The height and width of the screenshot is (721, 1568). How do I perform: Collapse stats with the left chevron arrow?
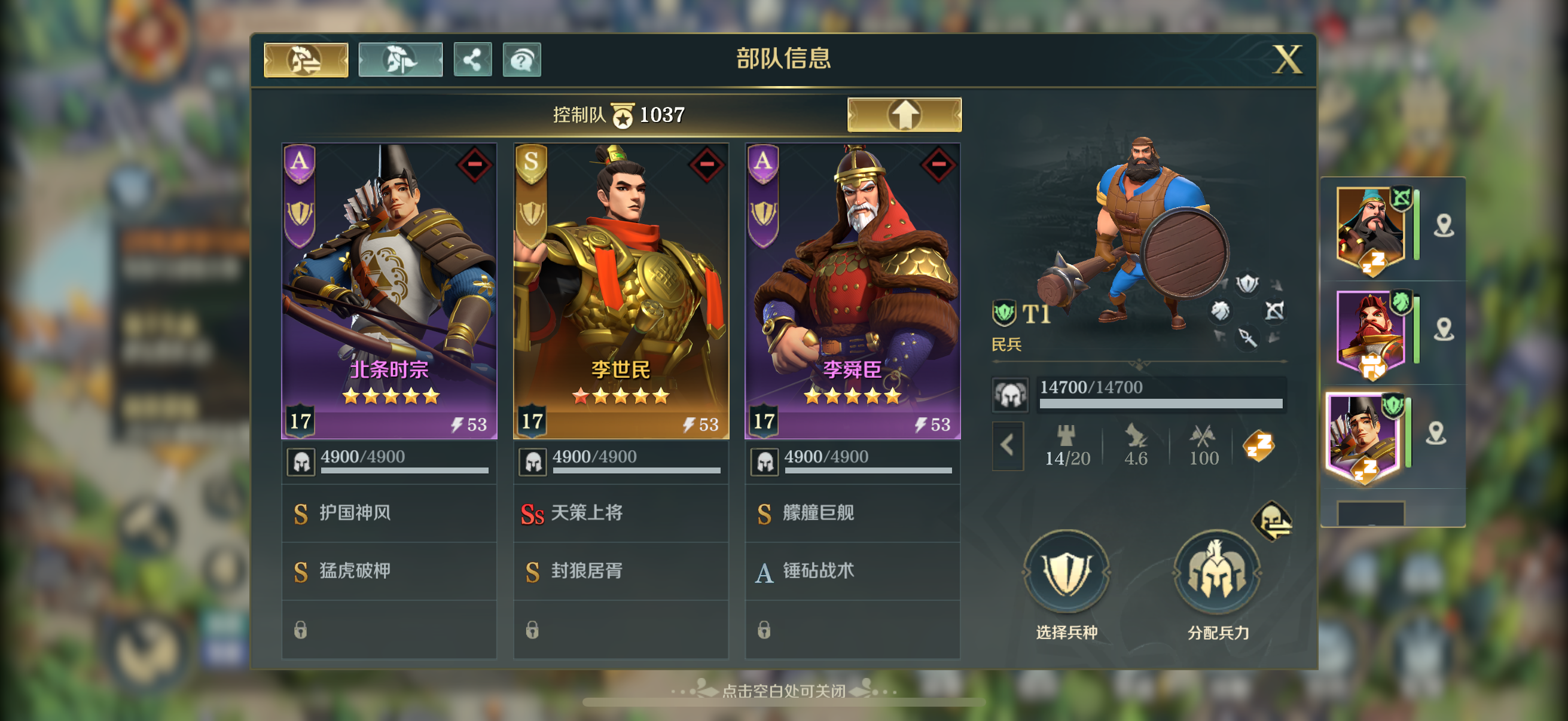click(1008, 445)
